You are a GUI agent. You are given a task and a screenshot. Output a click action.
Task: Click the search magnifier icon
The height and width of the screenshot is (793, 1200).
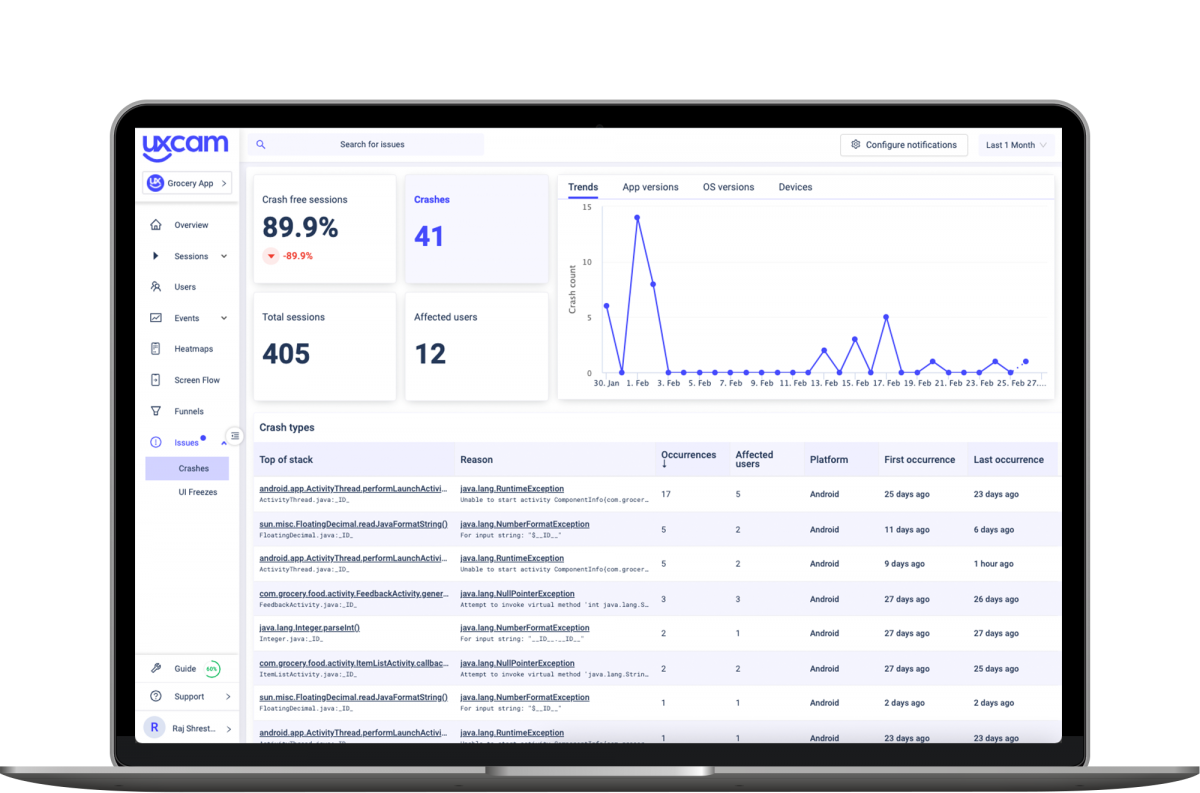point(260,144)
